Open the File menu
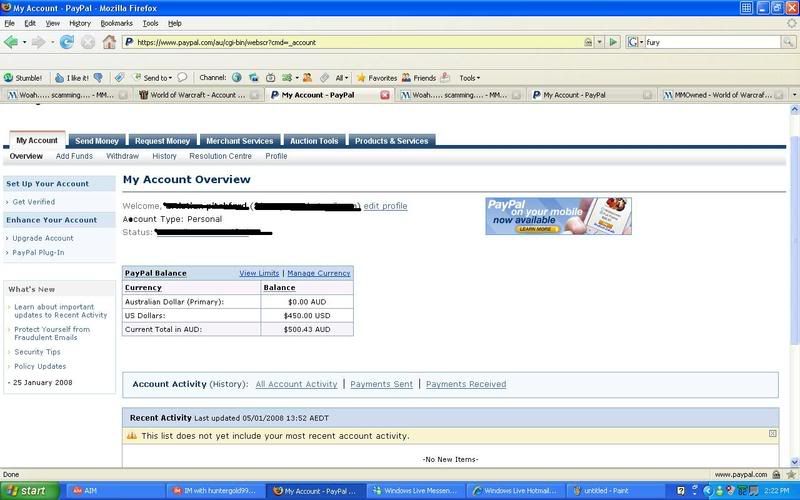The image size is (800, 500). tap(9, 23)
